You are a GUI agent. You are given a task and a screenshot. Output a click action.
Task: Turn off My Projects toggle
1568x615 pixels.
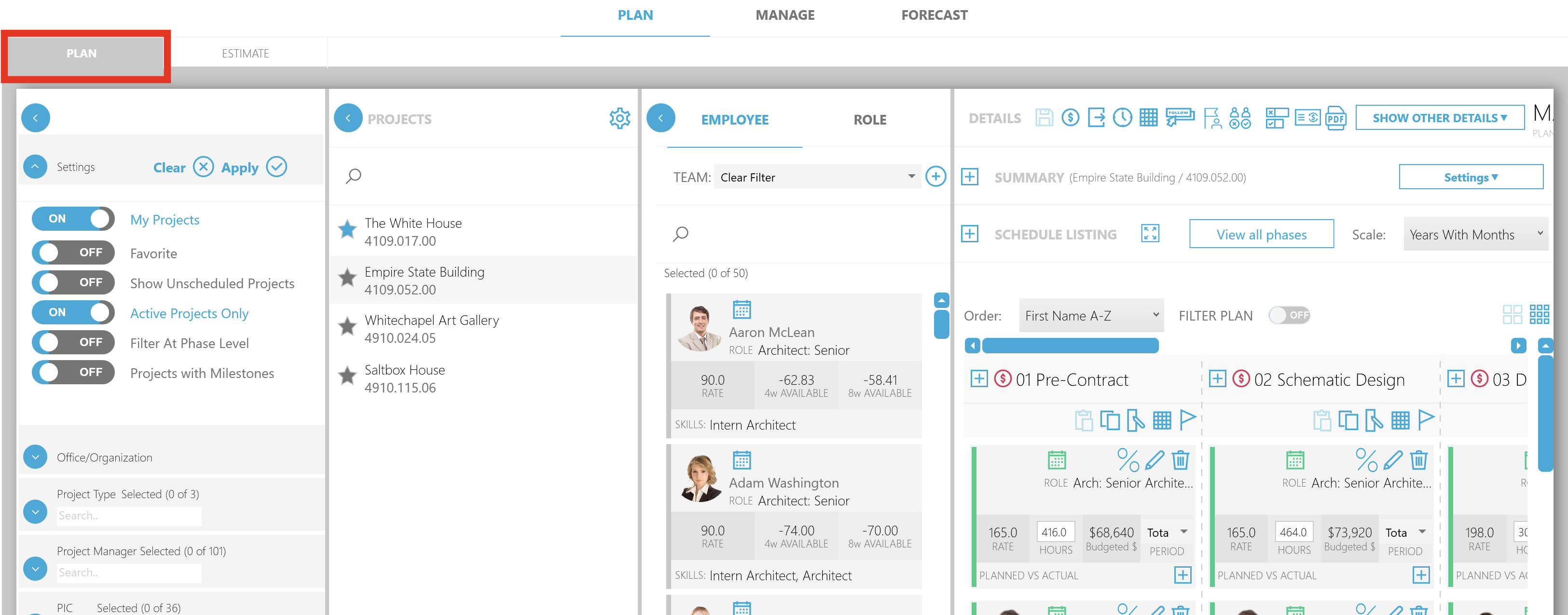[73, 219]
